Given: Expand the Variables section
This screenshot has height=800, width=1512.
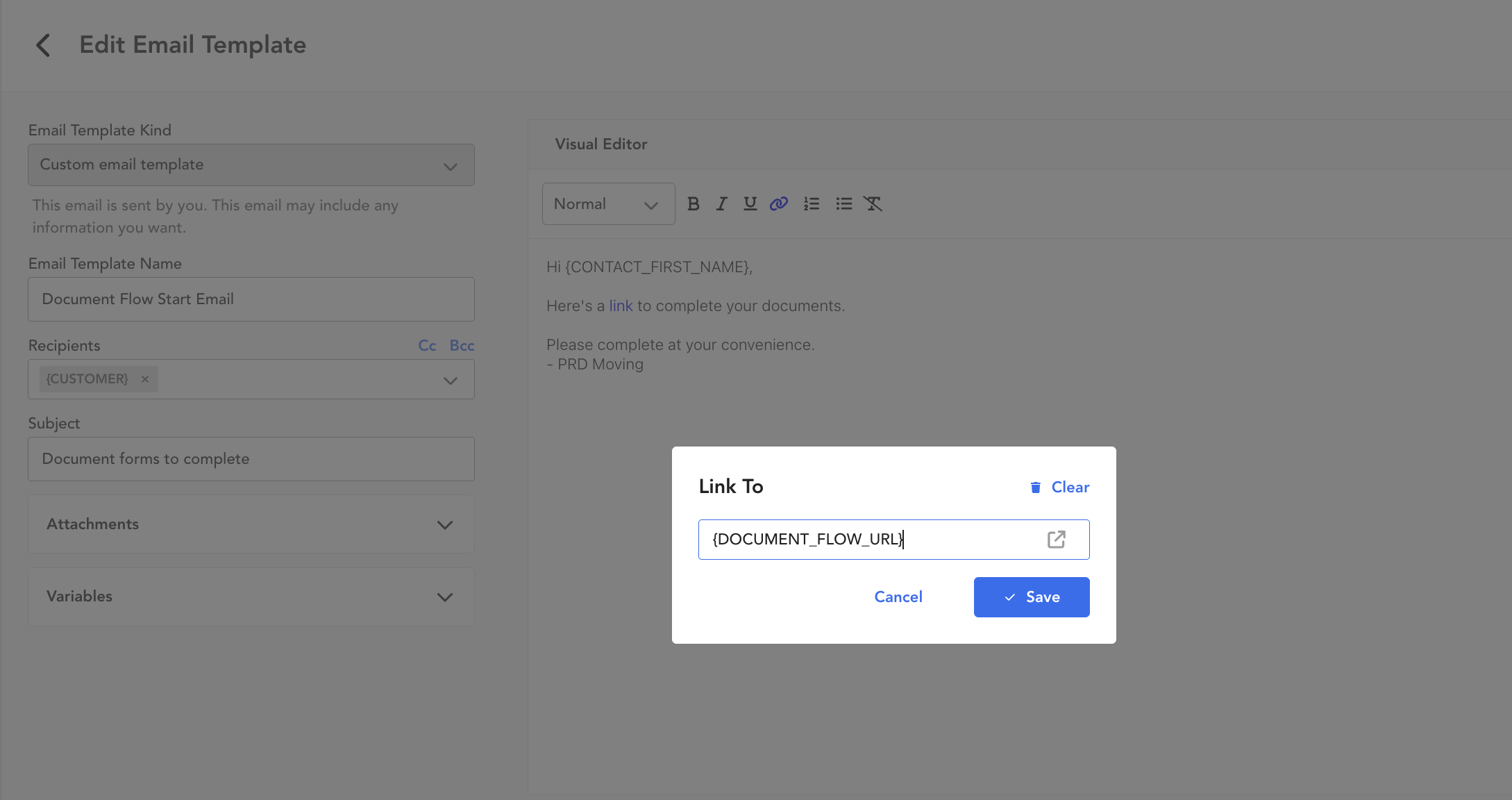Looking at the screenshot, I should 251,597.
